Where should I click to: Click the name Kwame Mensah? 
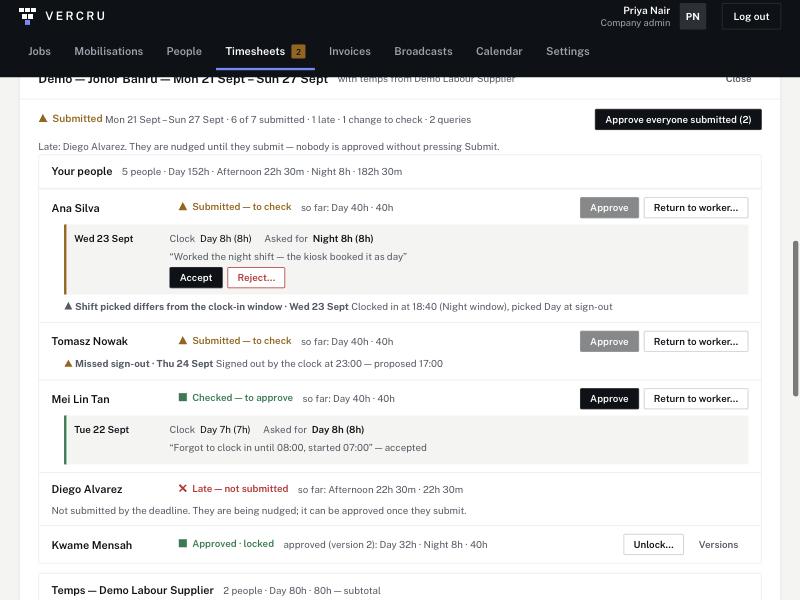[92, 545]
